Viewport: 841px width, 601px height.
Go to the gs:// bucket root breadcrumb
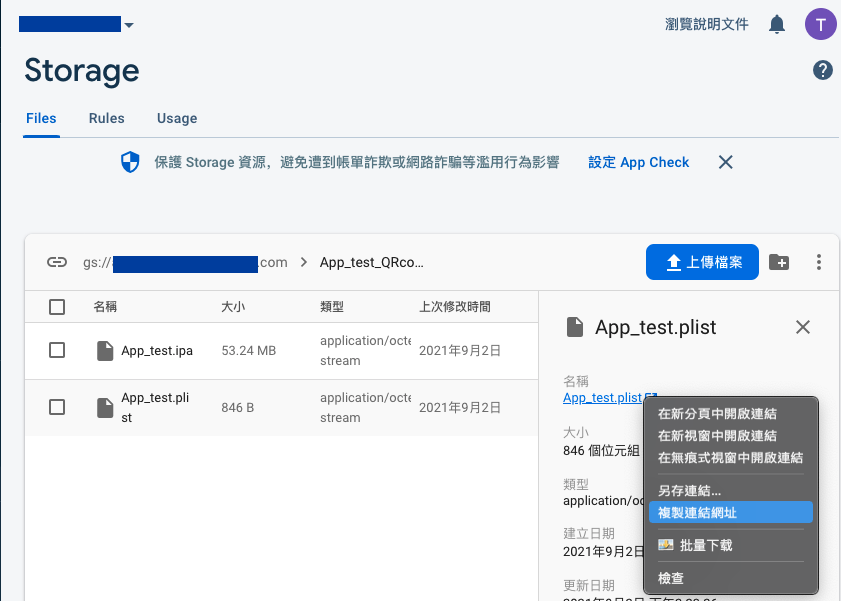(x=185, y=263)
